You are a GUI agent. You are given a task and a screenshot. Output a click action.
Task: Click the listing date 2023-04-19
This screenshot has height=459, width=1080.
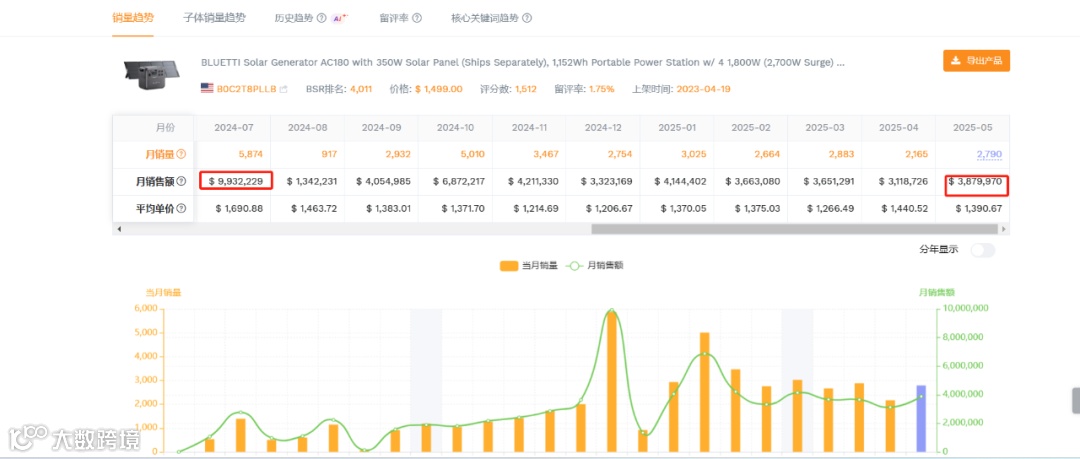tap(703, 89)
